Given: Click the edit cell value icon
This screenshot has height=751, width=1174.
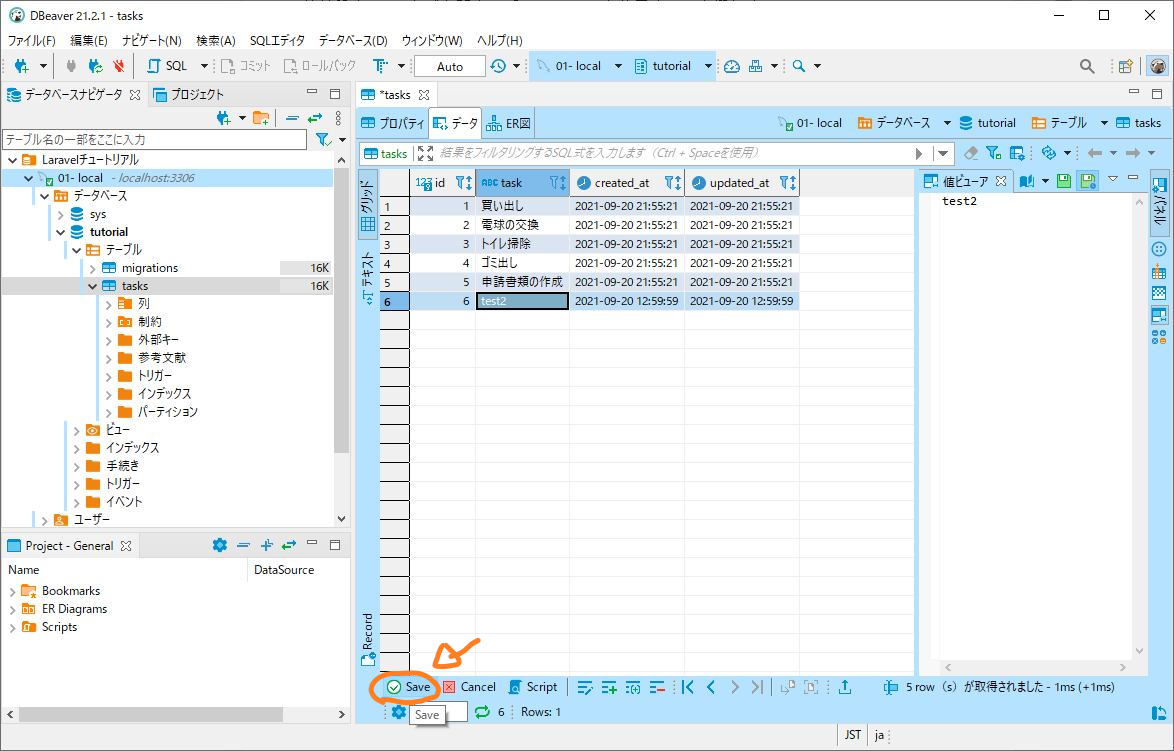Looking at the screenshot, I should point(586,687).
